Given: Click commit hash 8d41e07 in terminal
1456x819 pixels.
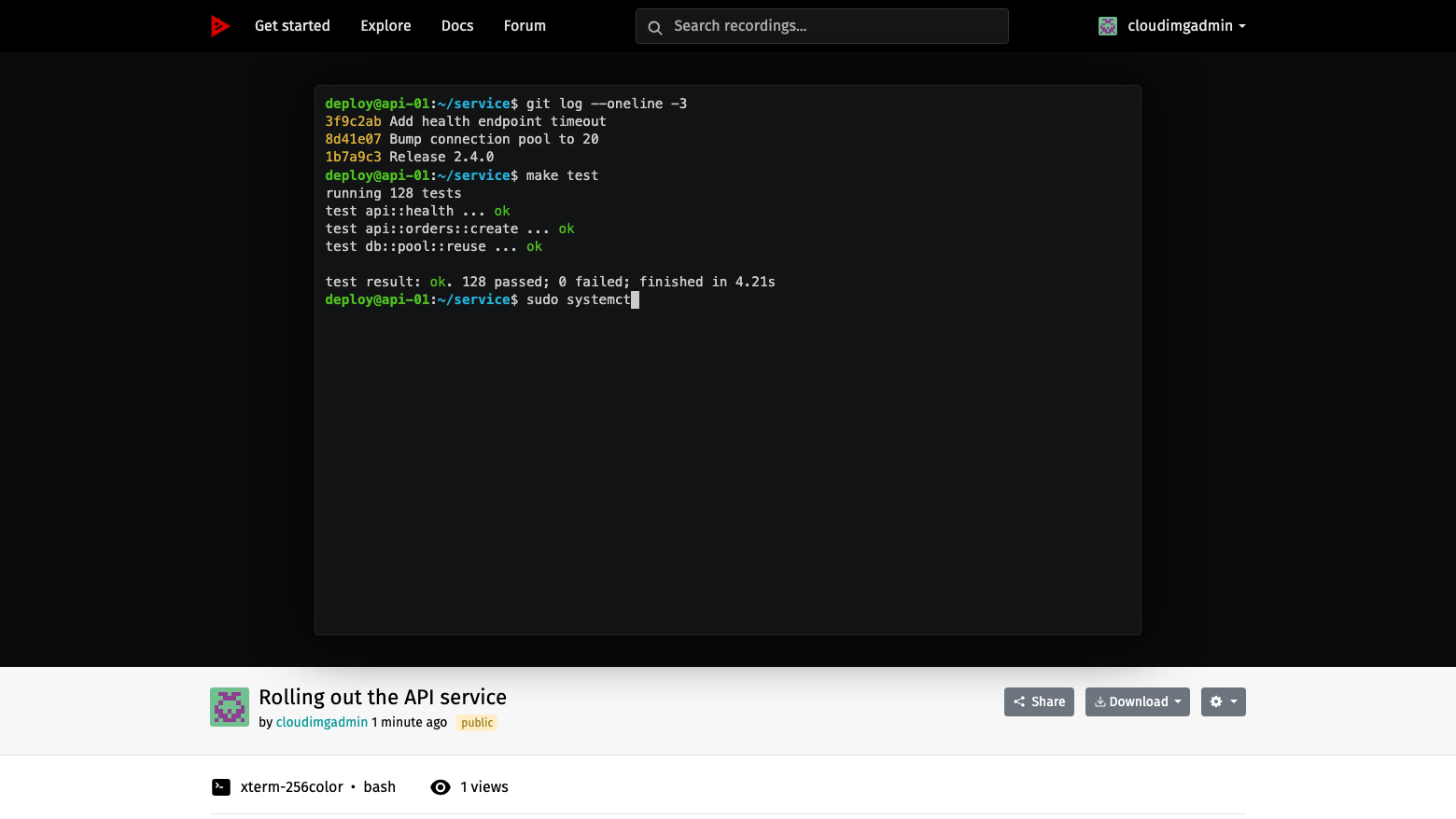Looking at the screenshot, I should [x=353, y=139].
